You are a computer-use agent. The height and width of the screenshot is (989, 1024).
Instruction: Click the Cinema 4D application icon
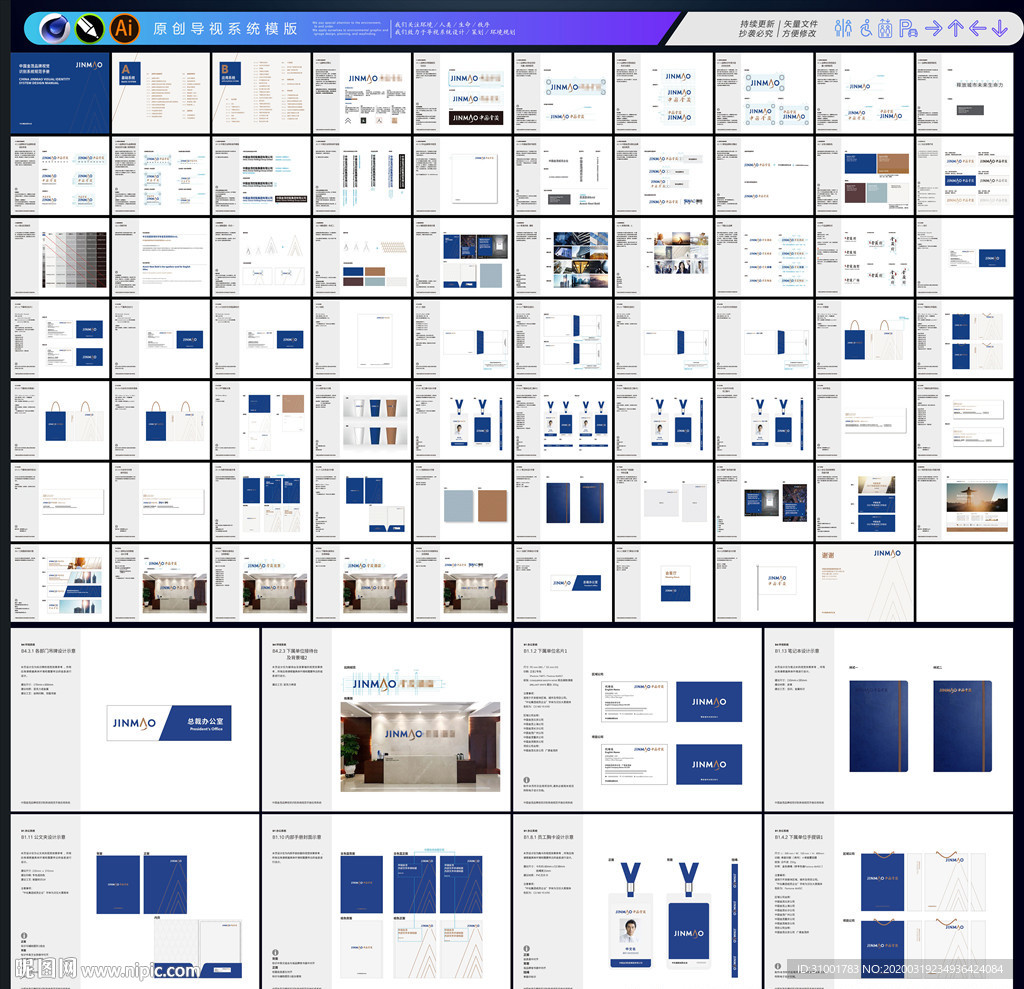pos(53,28)
